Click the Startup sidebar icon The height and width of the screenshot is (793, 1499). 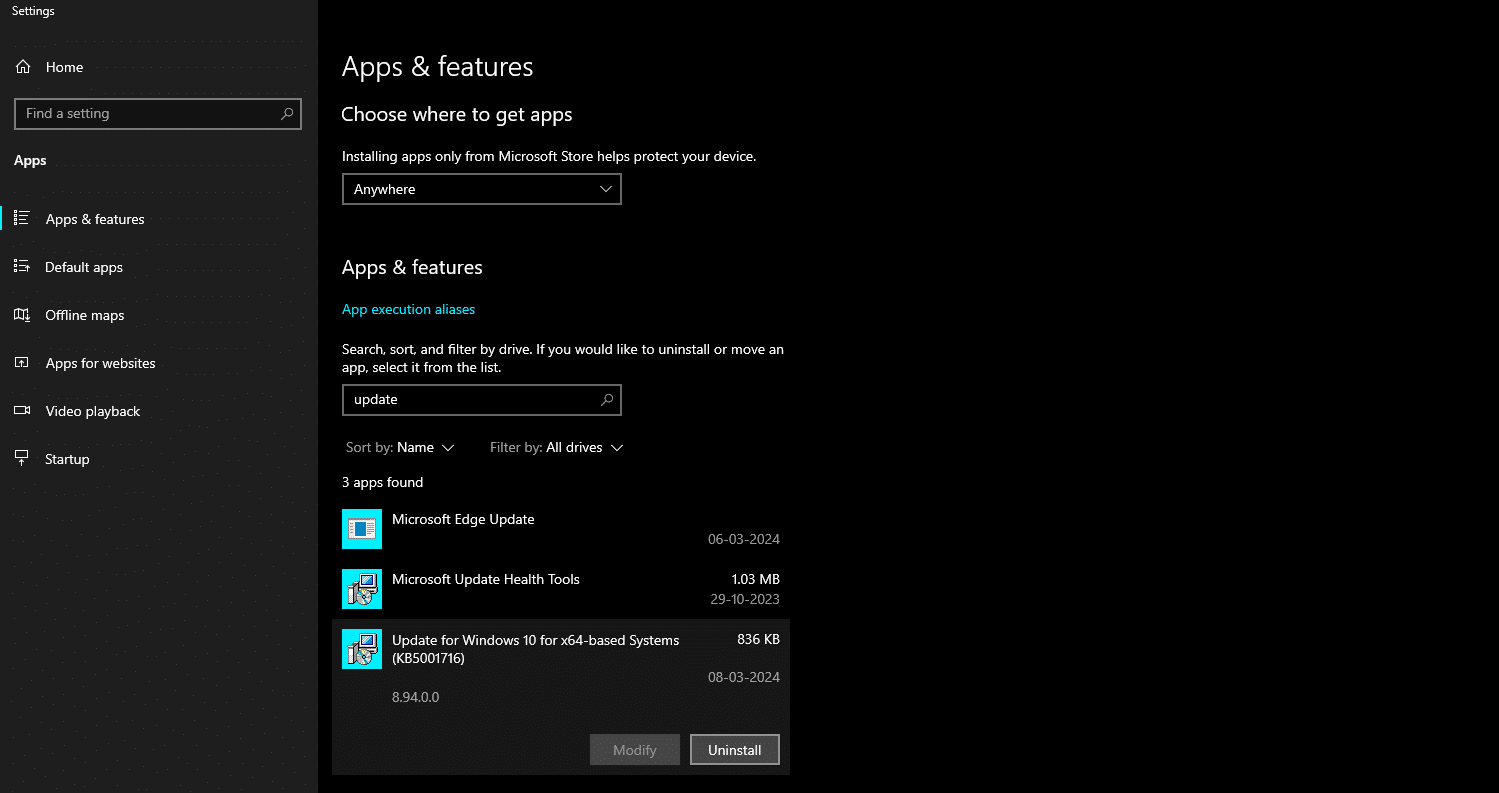(x=22, y=459)
